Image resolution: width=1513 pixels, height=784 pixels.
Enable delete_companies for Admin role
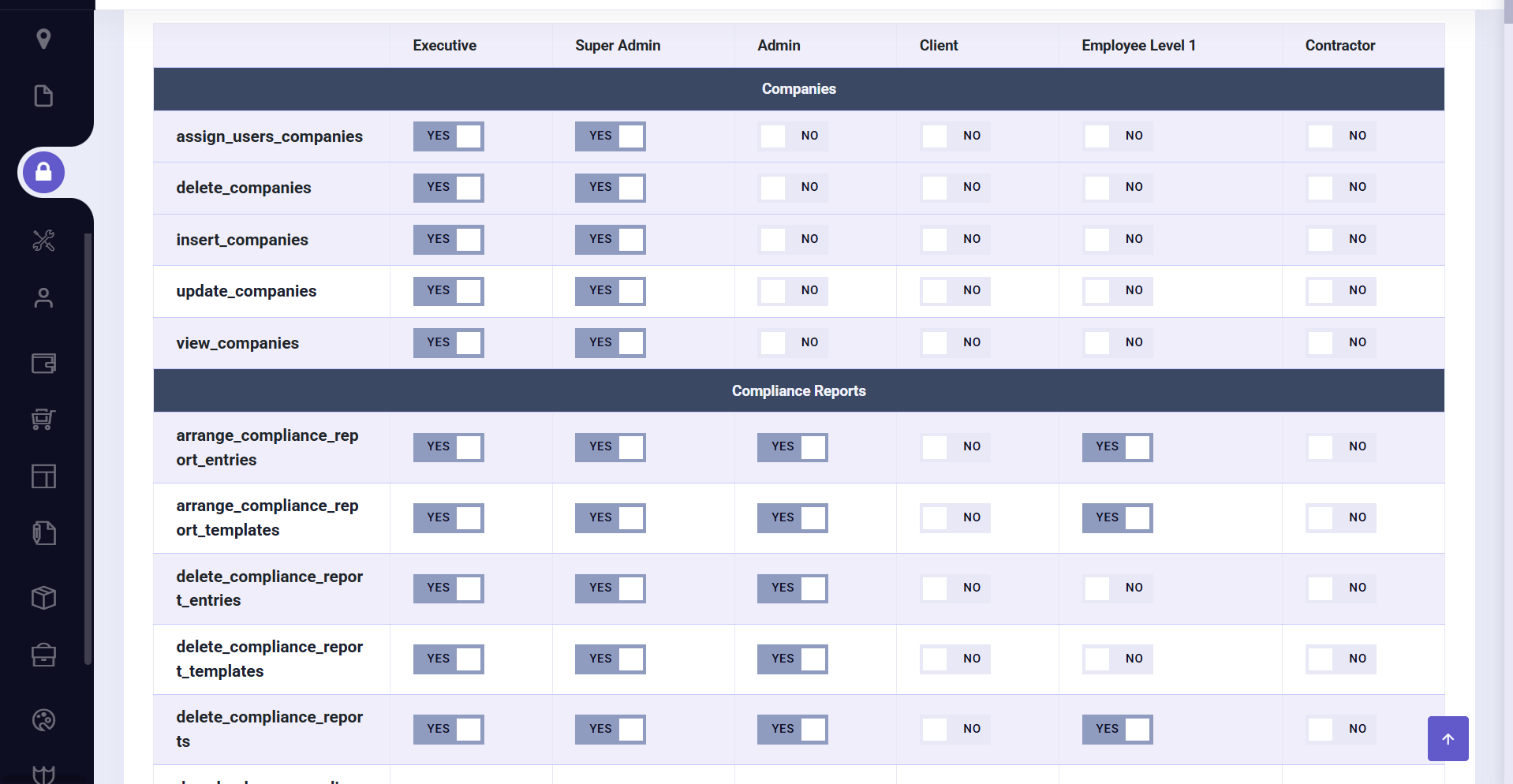click(792, 188)
